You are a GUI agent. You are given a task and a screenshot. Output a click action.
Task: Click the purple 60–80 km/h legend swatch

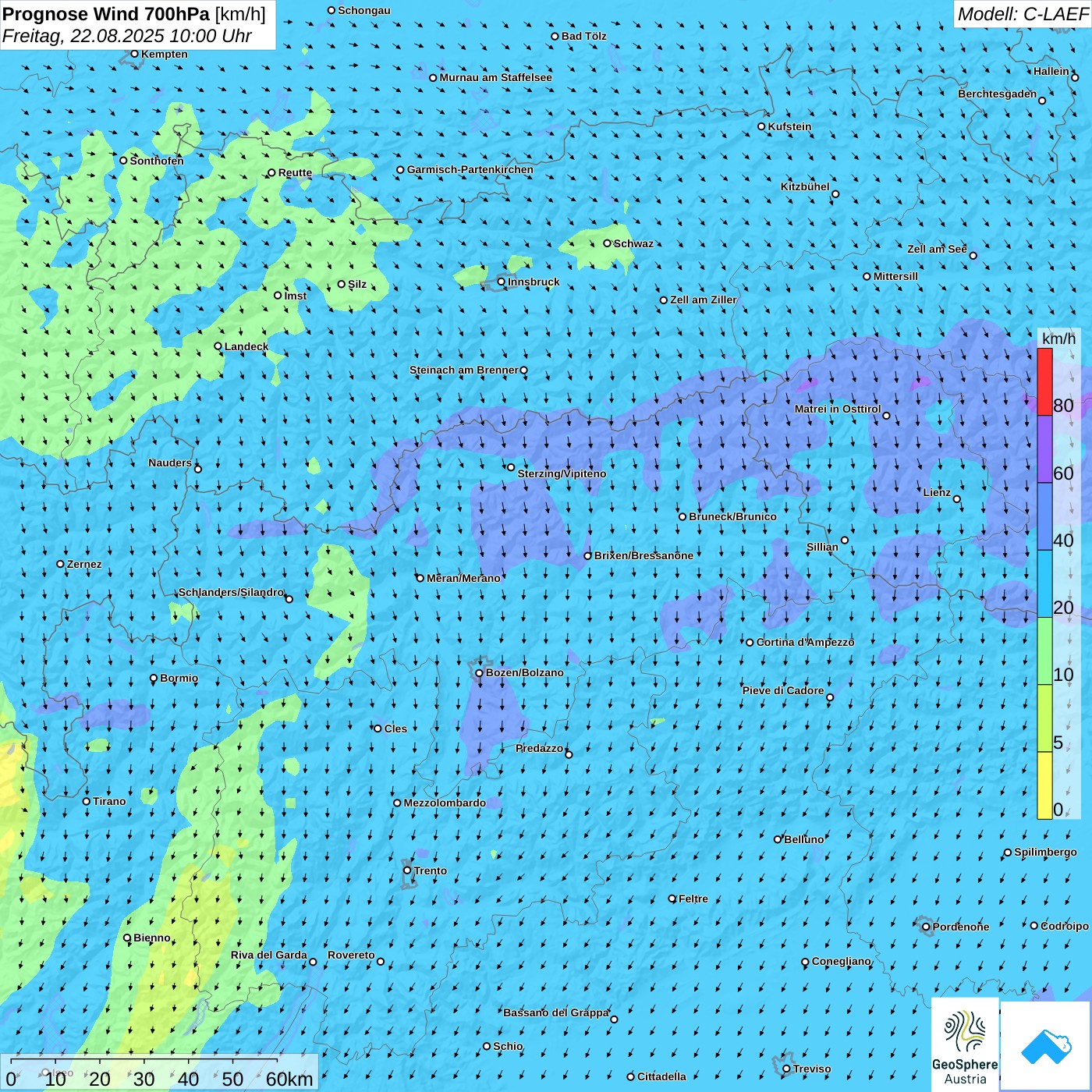click(1044, 449)
